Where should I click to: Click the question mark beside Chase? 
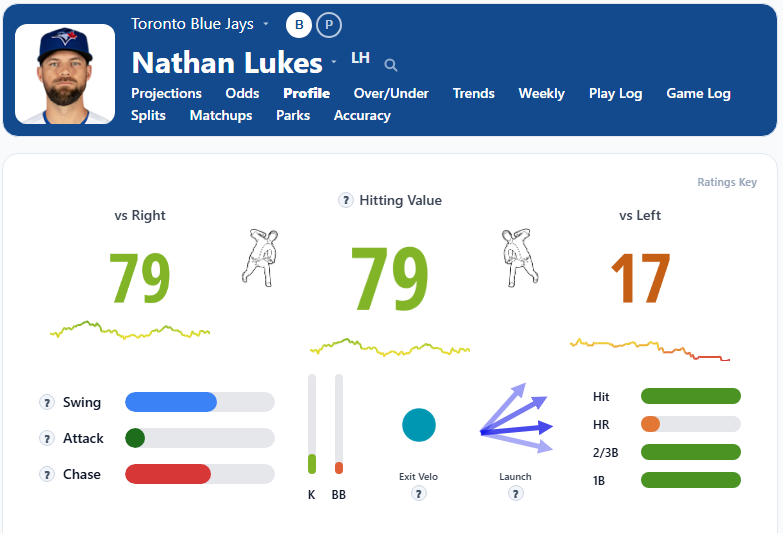pyautogui.click(x=47, y=474)
